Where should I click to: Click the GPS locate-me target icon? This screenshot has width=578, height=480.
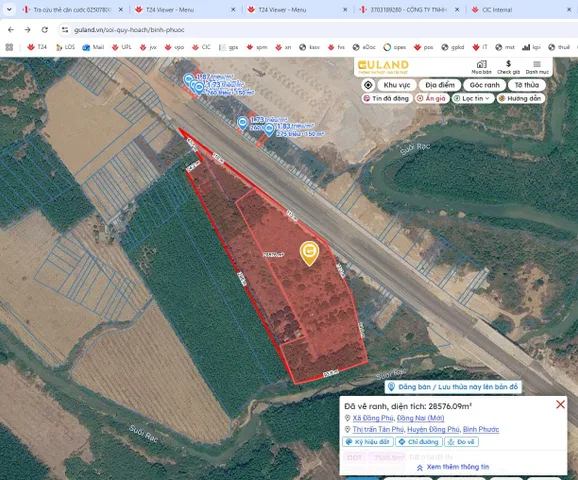368,85
